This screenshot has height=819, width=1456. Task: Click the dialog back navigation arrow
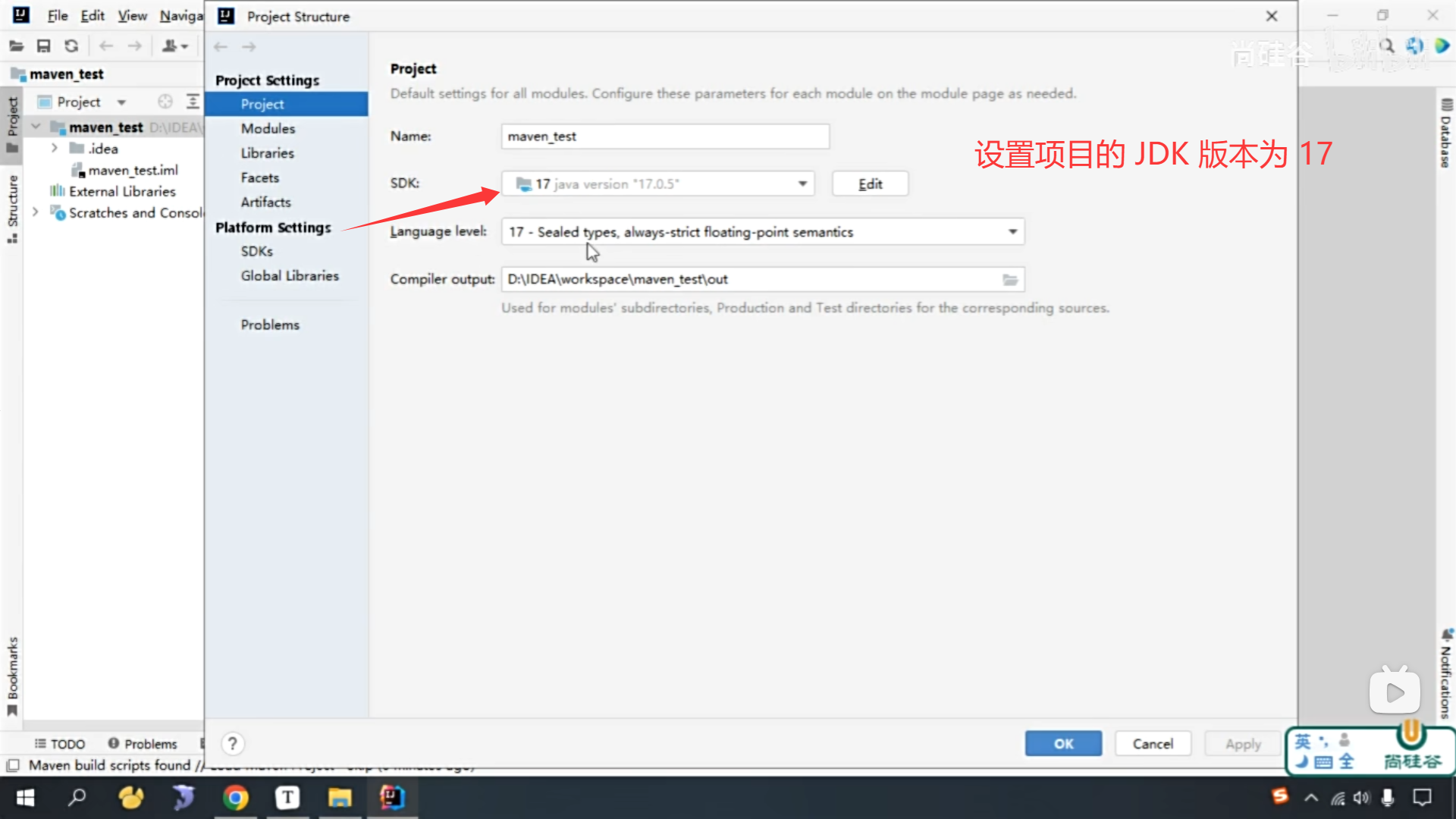click(221, 47)
